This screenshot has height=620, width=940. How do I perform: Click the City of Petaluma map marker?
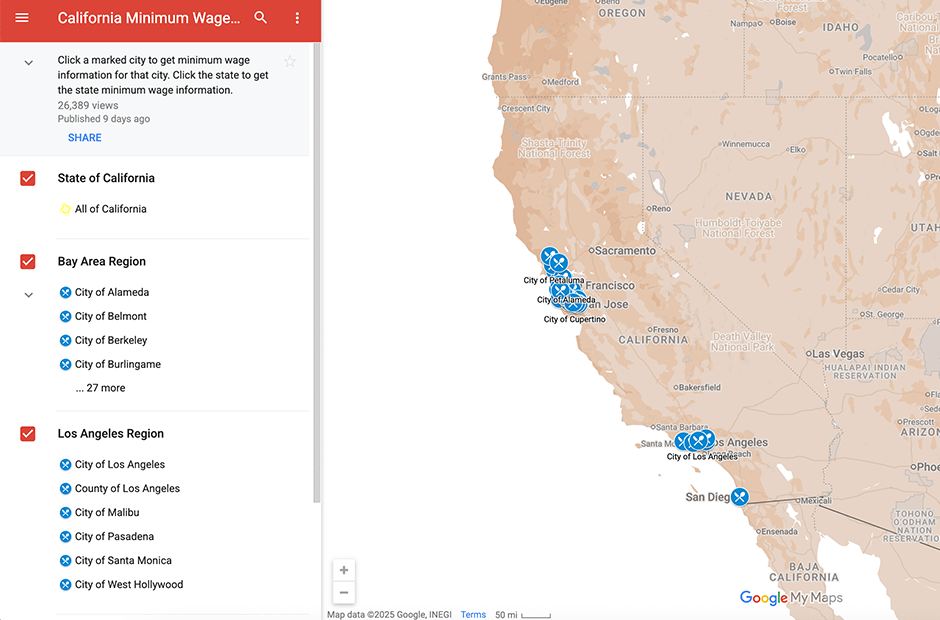point(549,257)
